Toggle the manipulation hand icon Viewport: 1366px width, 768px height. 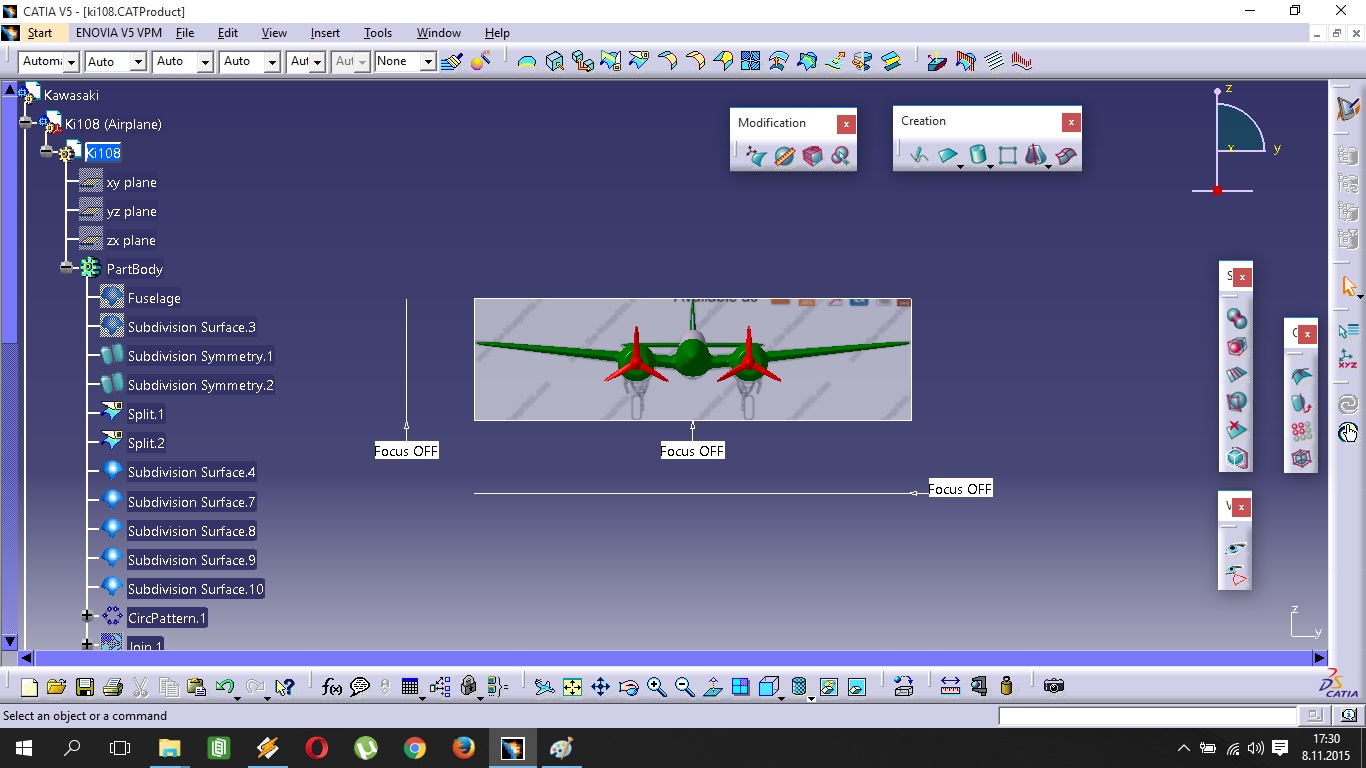[x=1348, y=432]
